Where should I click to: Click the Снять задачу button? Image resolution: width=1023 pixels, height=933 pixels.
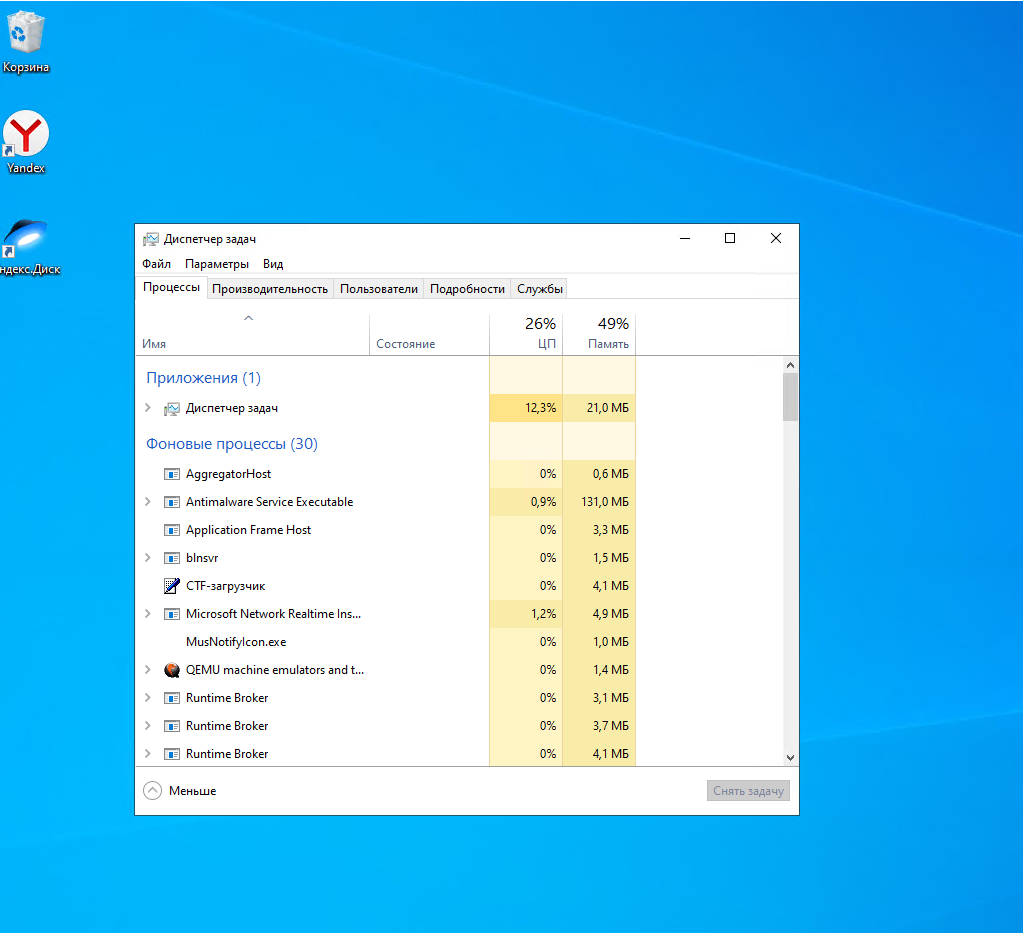[748, 791]
